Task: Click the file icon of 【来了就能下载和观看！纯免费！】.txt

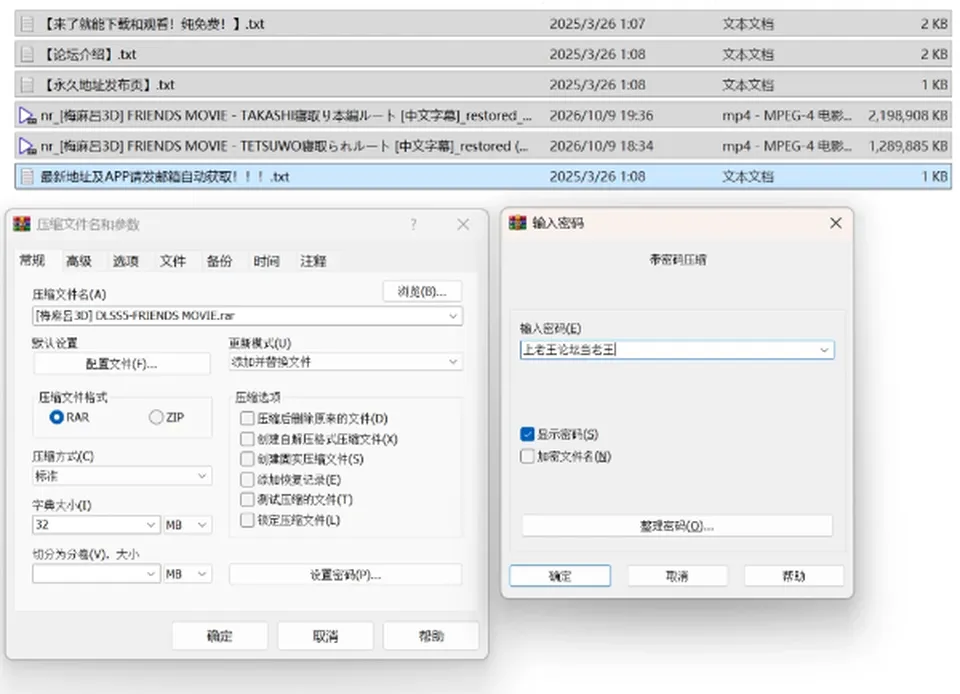Action: coord(27,24)
